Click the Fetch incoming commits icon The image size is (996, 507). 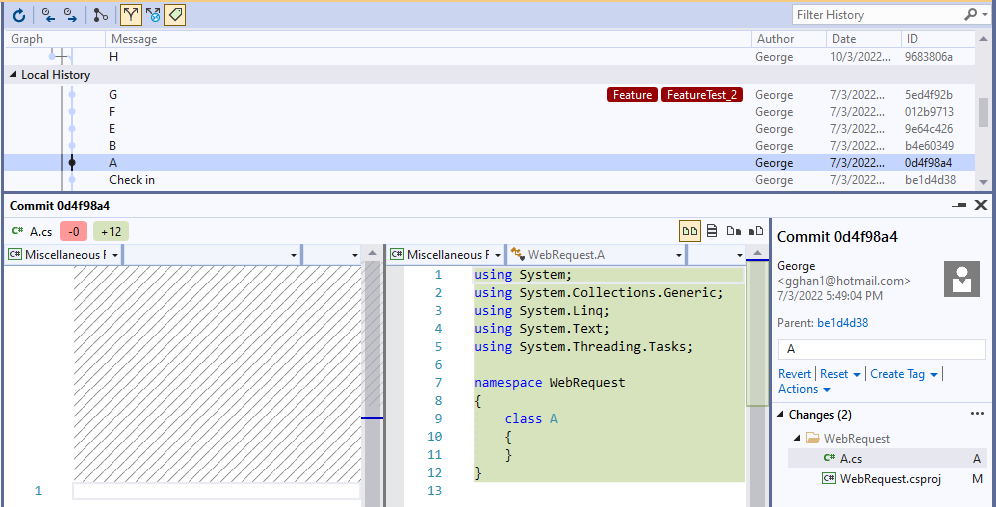point(47,15)
